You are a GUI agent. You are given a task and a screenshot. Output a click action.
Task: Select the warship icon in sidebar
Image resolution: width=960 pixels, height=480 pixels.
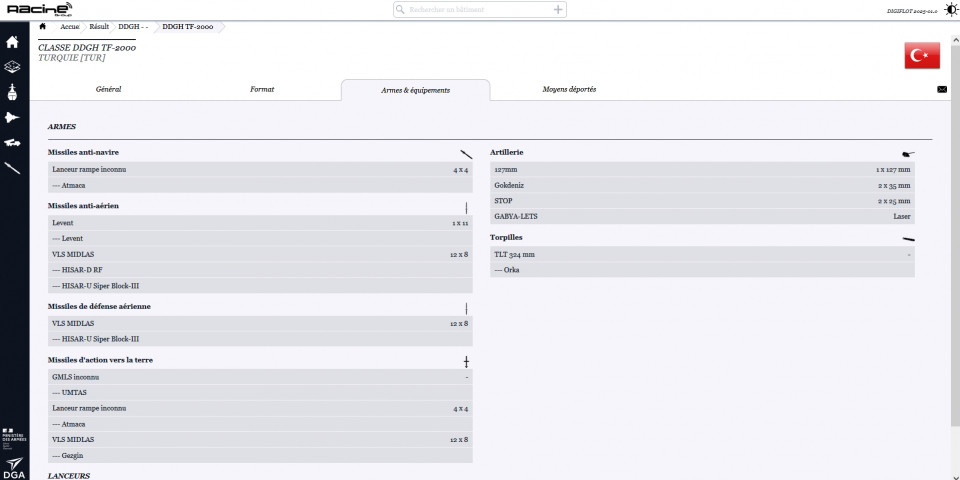(x=13, y=93)
